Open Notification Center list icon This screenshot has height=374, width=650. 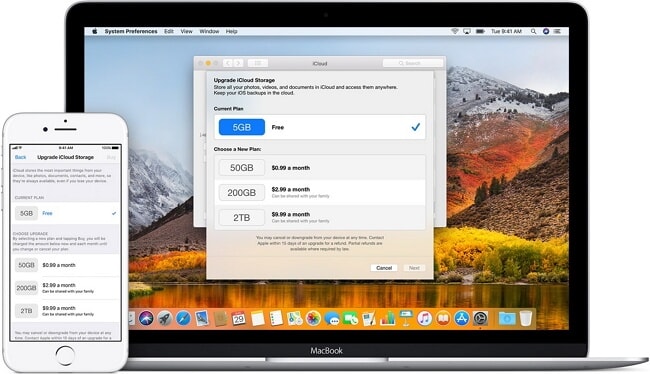click(558, 31)
